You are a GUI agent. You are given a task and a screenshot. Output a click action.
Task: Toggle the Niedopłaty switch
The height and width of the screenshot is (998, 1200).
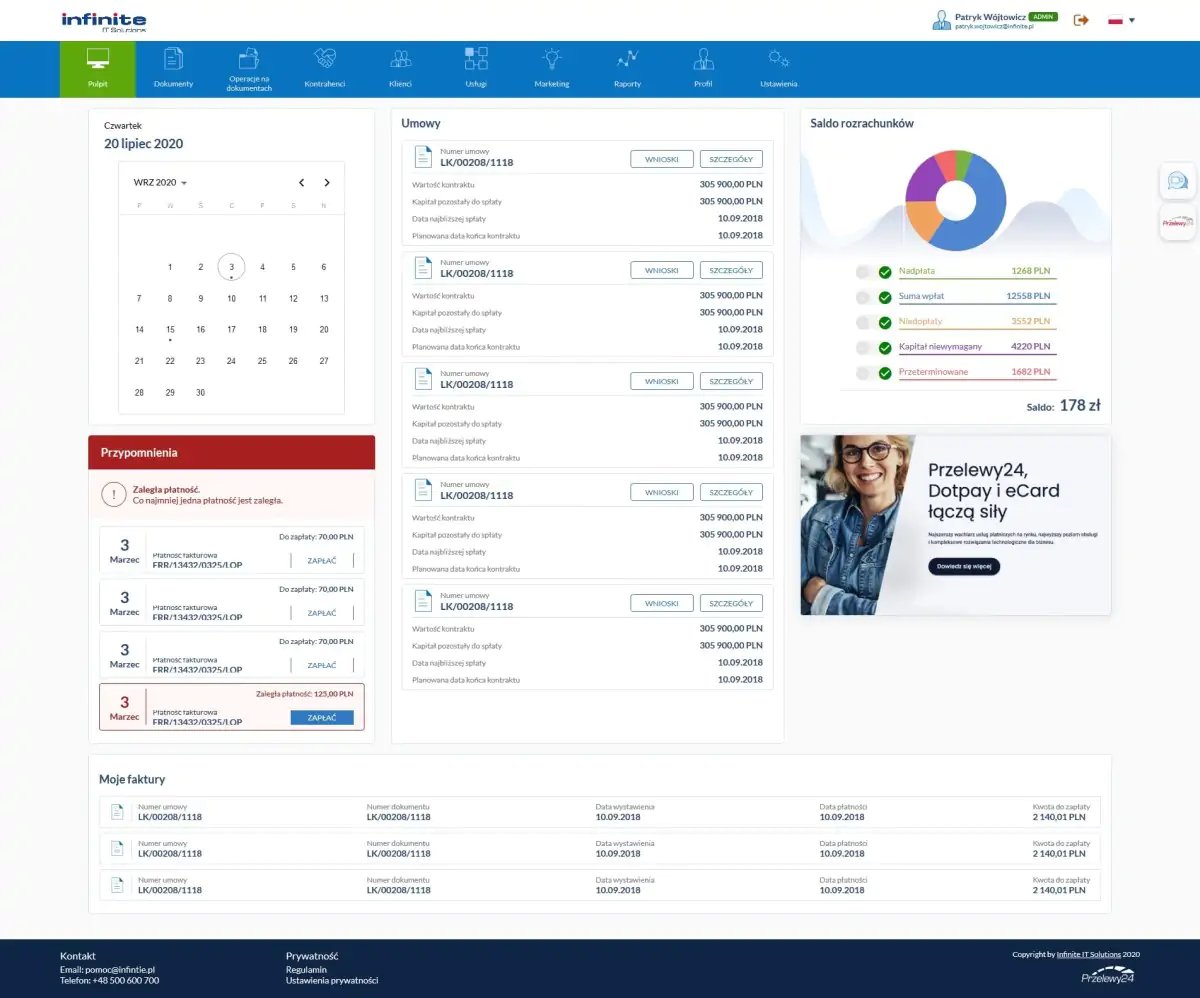(x=874, y=322)
